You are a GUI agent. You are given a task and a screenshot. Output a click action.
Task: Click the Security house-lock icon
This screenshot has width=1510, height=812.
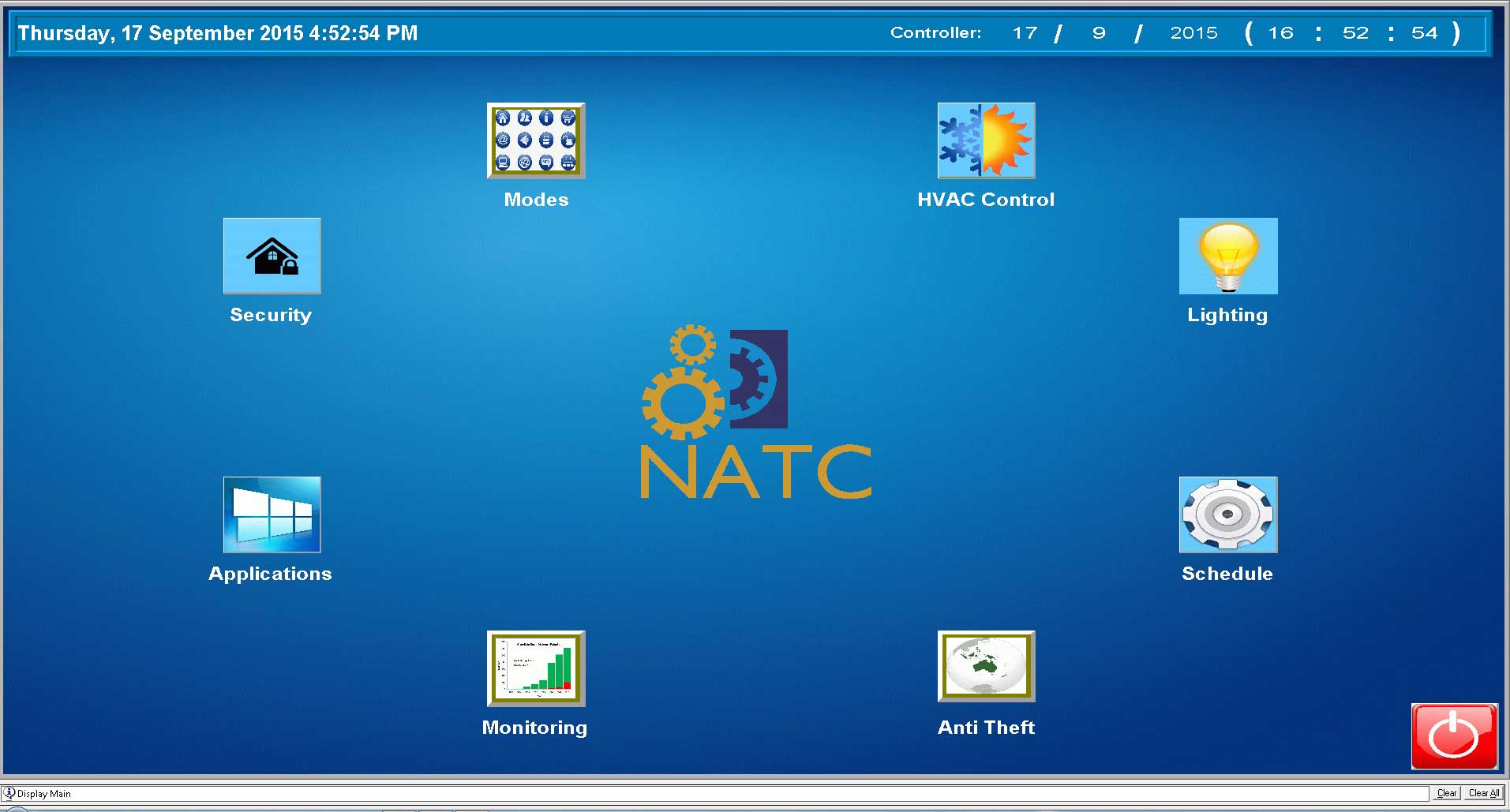(x=272, y=256)
